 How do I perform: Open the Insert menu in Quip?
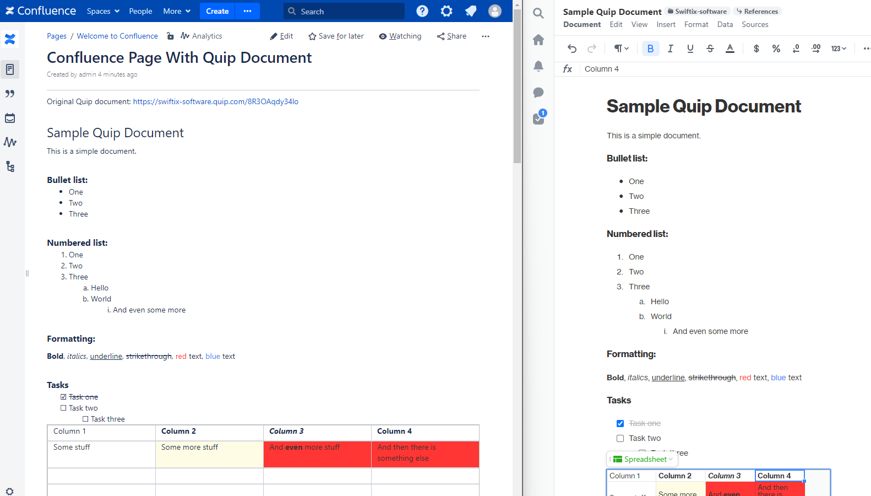665,24
